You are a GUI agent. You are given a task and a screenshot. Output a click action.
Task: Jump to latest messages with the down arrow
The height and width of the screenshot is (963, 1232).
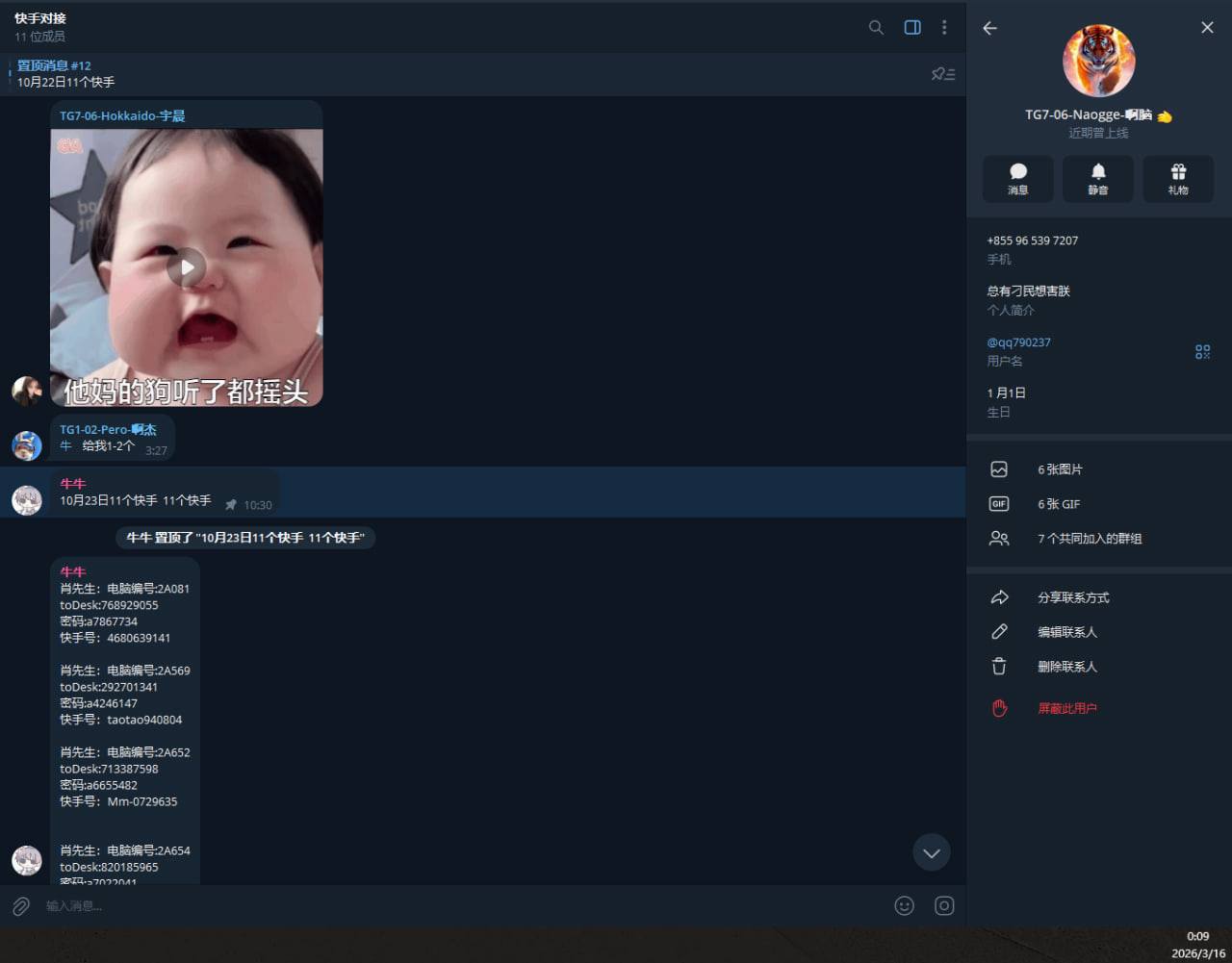coord(932,852)
